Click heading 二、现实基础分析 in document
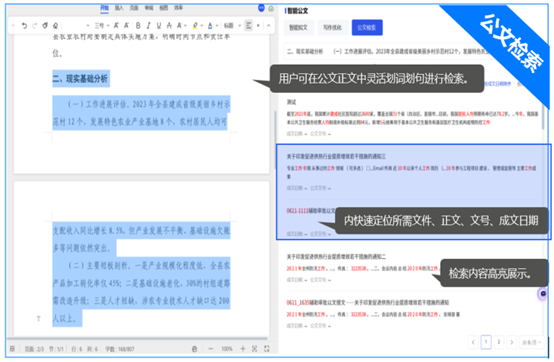The image size is (554, 362). point(80,78)
